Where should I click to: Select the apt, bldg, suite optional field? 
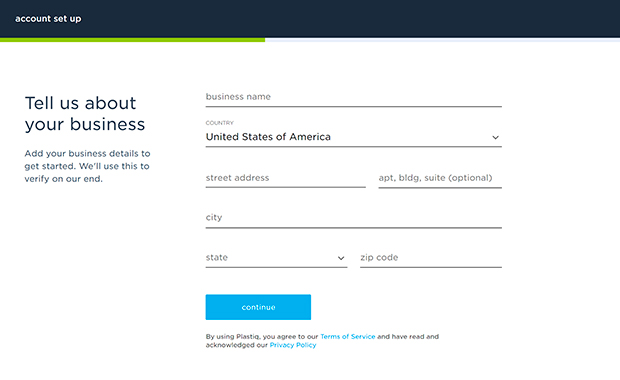coord(440,178)
